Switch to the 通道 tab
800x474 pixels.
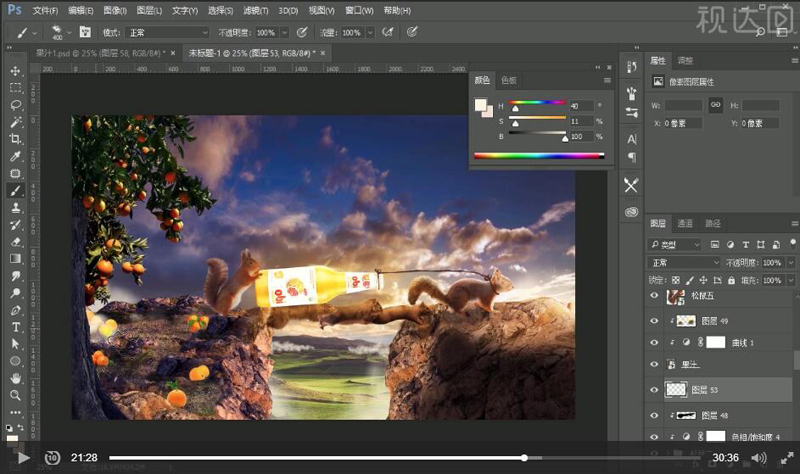tap(685, 223)
